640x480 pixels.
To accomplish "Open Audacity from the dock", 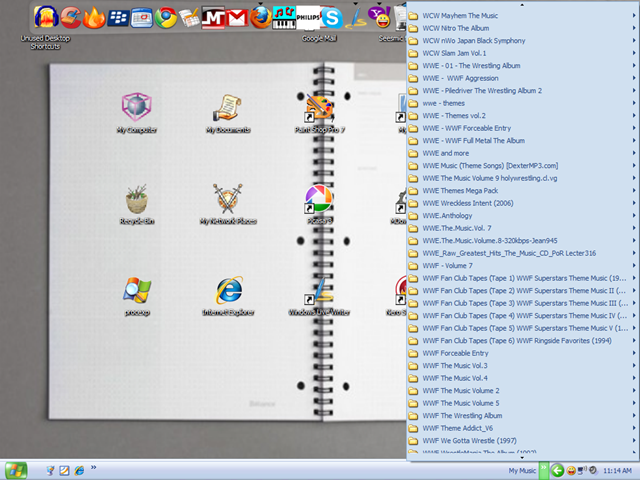I will (x=45, y=18).
